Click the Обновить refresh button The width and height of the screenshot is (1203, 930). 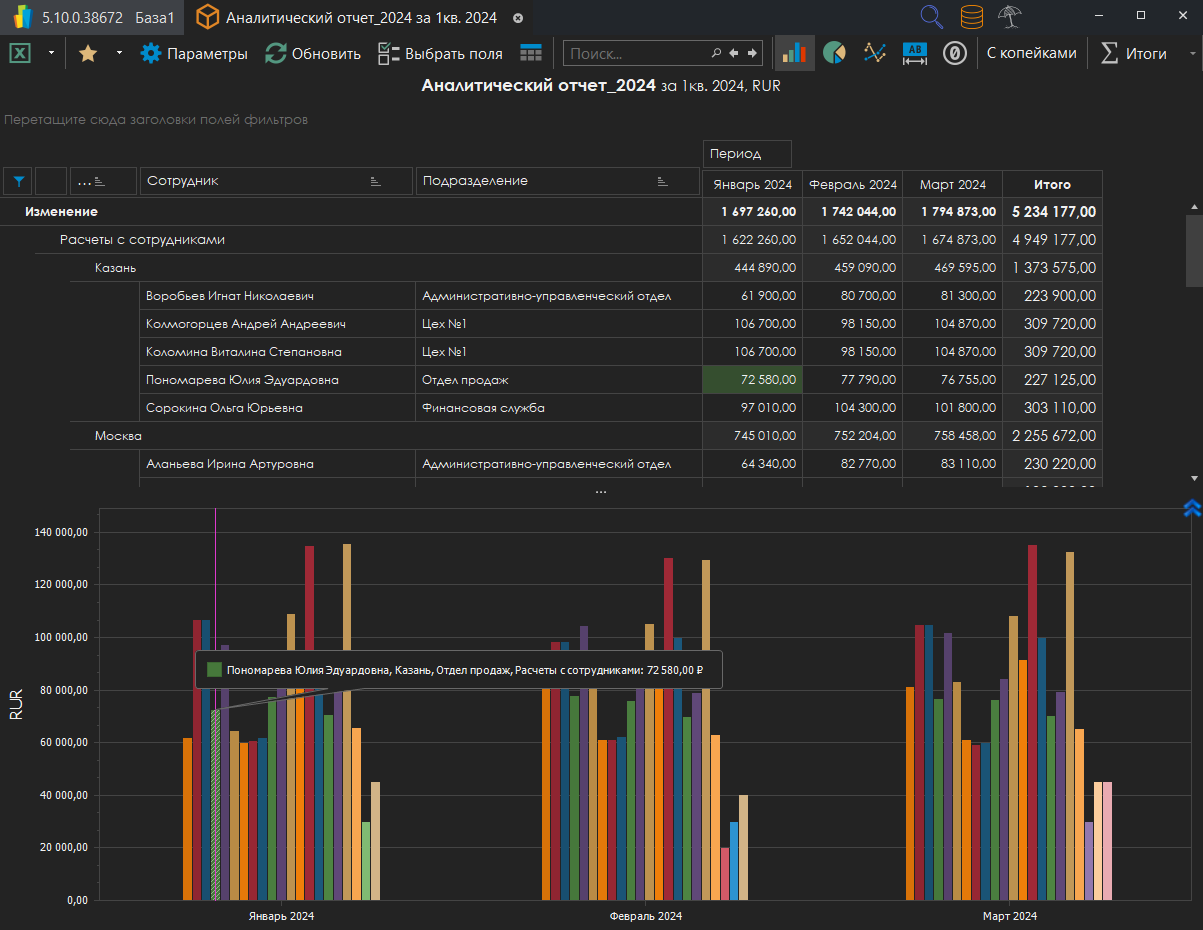click(x=313, y=54)
